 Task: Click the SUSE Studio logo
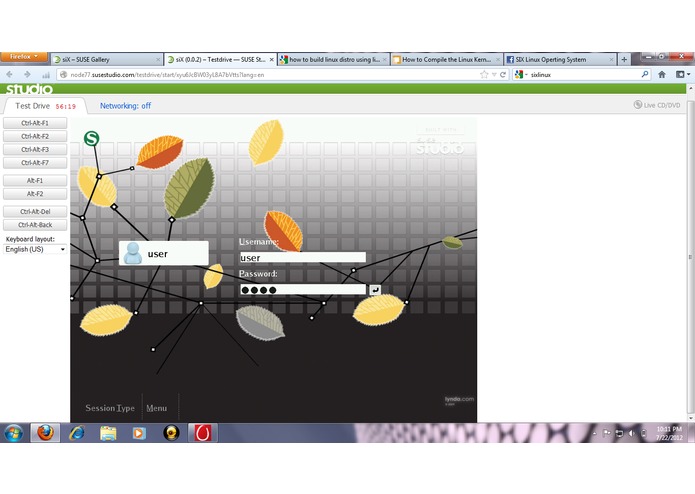coord(29,89)
